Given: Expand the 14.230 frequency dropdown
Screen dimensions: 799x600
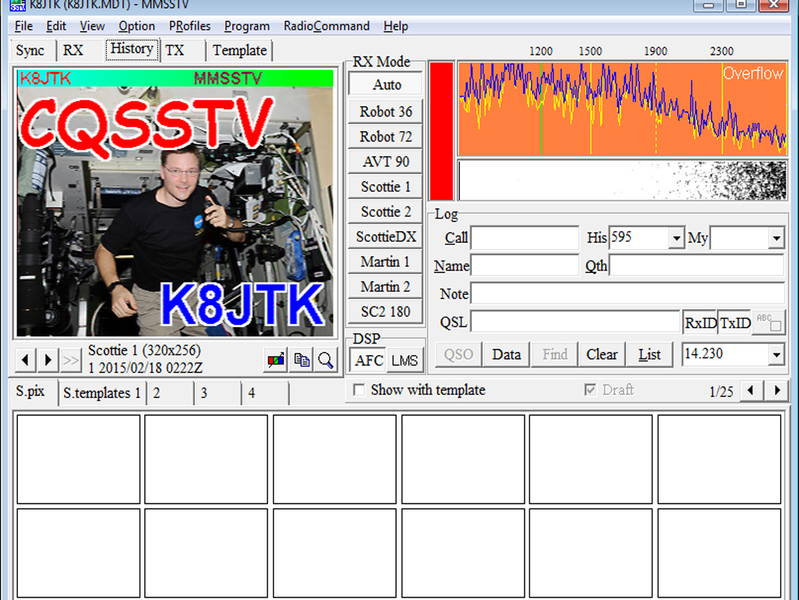Looking at the screenshot, I should pyautogui.click(x=776, y=354).
